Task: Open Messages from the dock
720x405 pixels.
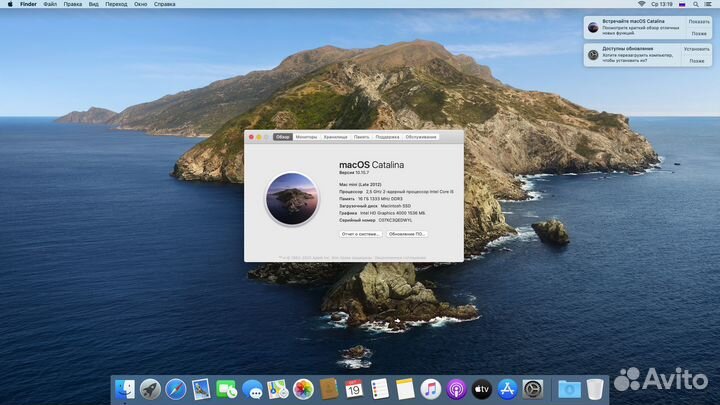Action: (x=252, y=389)
